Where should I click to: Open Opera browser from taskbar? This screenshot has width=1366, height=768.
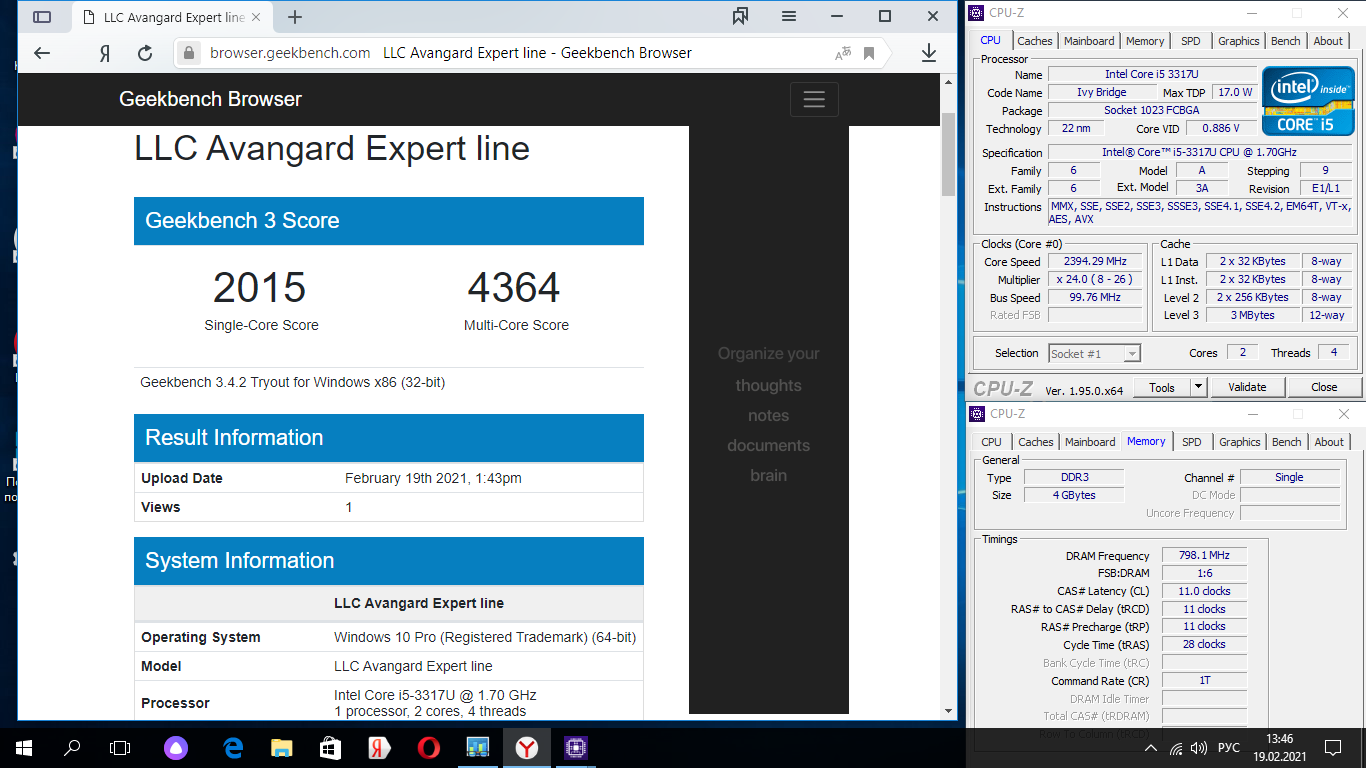click(x=428, y=747)
